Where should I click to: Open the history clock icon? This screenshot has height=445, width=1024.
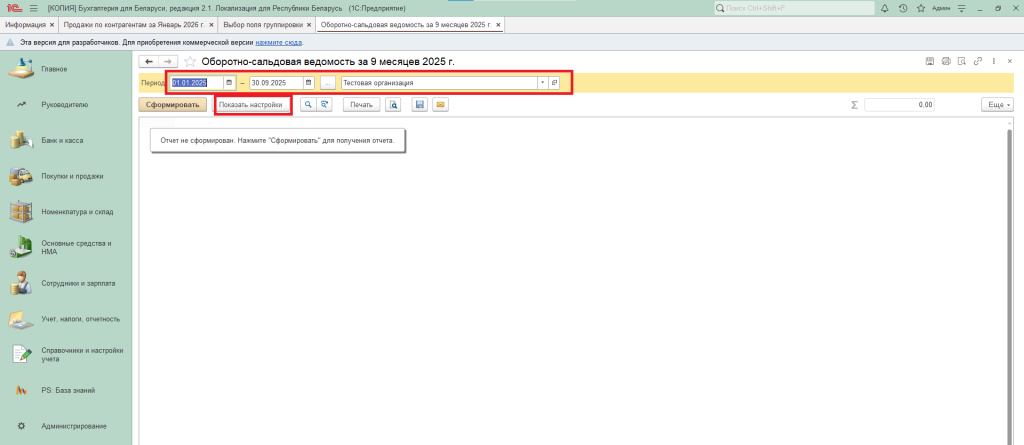pos(903,8)
